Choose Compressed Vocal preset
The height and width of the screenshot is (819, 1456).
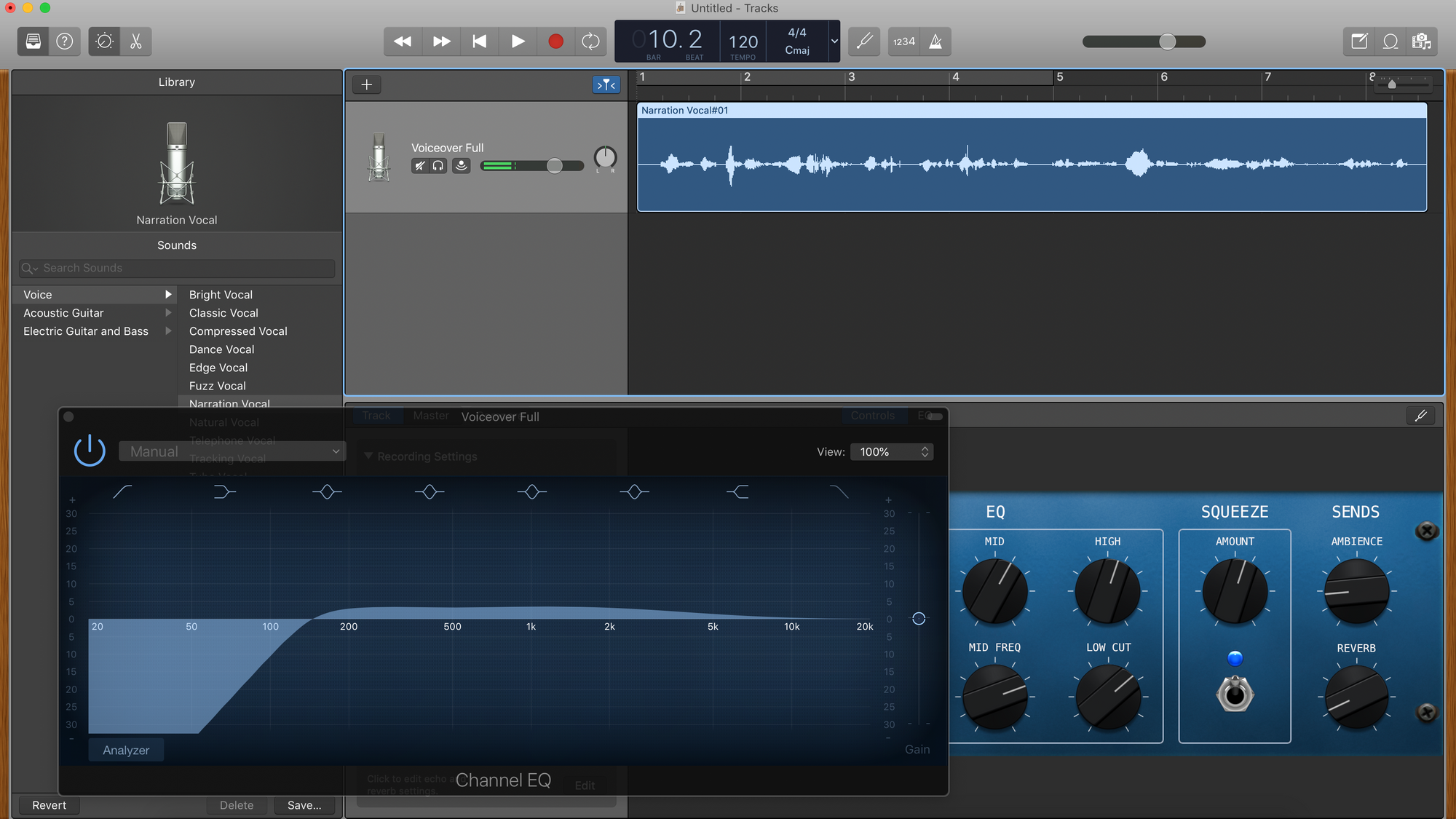238,331
